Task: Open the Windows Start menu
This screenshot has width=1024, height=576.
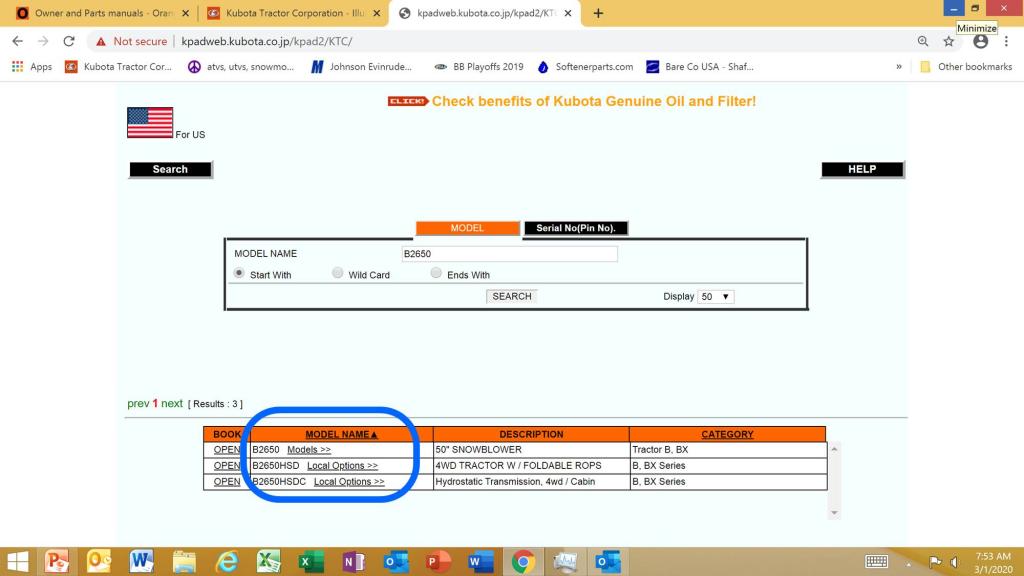Action: (18, 562)
